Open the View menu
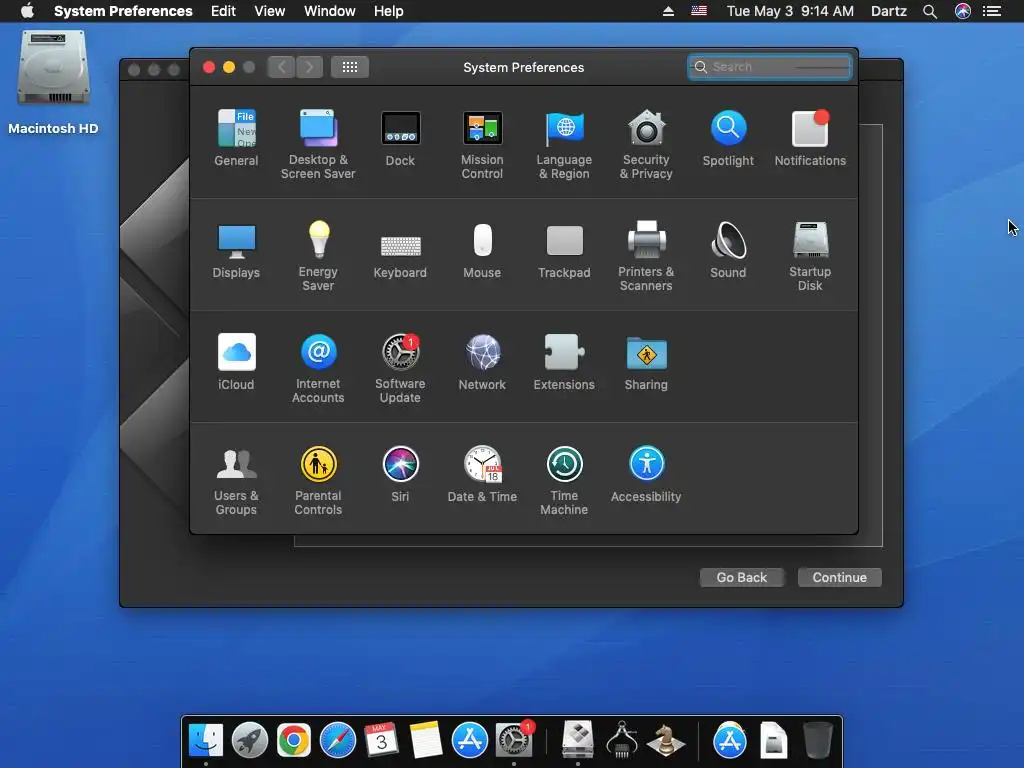1024x768 pixels. [x=270, y=11]
